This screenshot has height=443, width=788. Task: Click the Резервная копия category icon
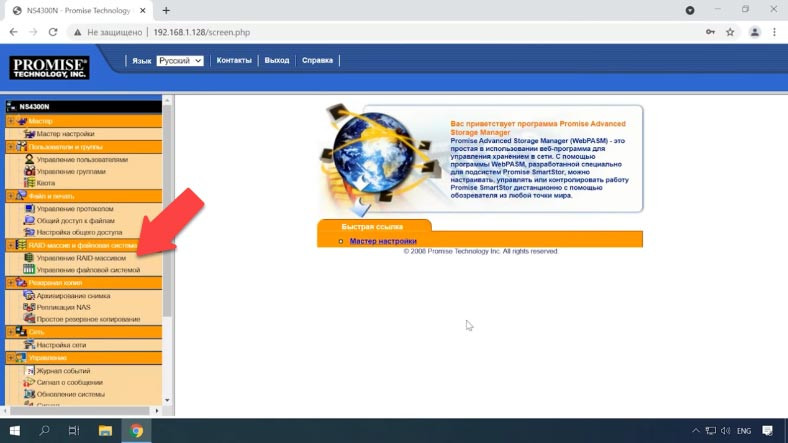pyautogui.click(x=21, y=283)
